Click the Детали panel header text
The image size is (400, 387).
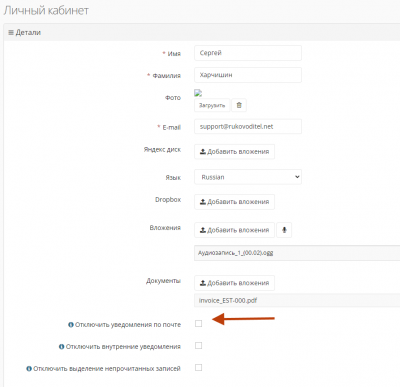pyautogui.click(x=28, y=32)
